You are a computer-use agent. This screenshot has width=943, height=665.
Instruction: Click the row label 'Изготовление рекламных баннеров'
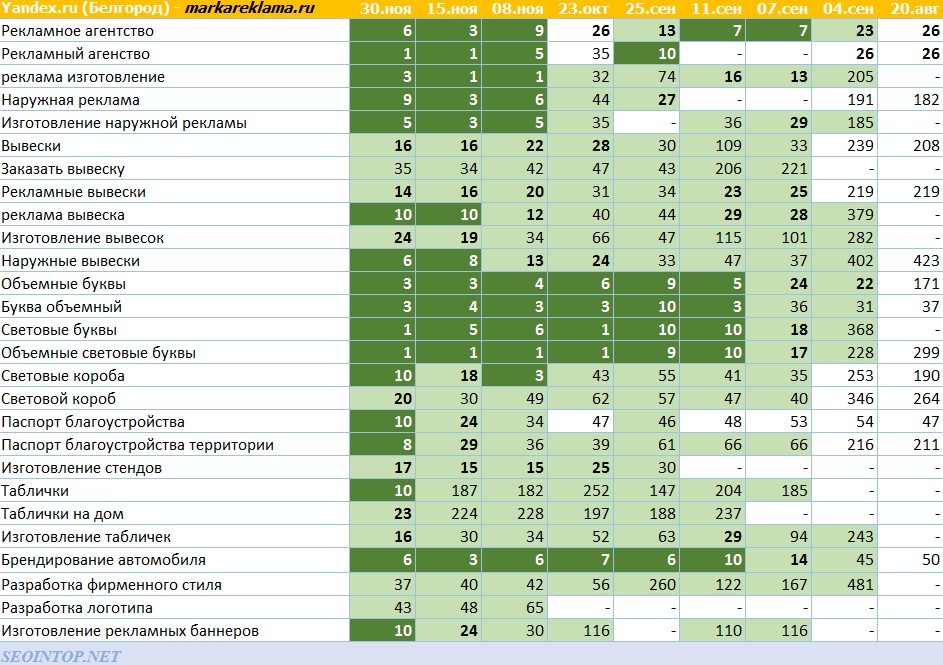130,631
